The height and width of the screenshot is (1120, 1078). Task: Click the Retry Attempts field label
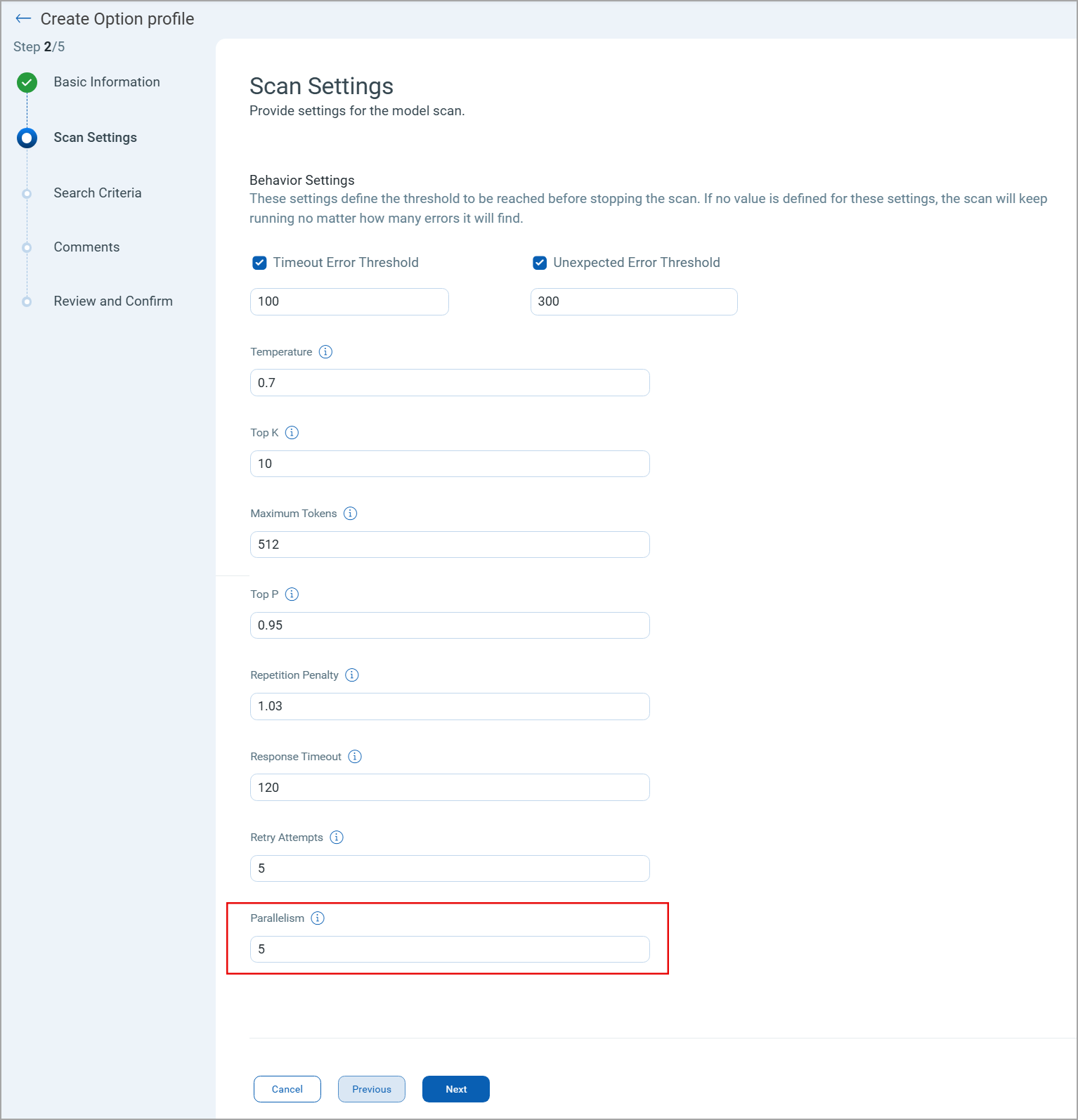287,838
